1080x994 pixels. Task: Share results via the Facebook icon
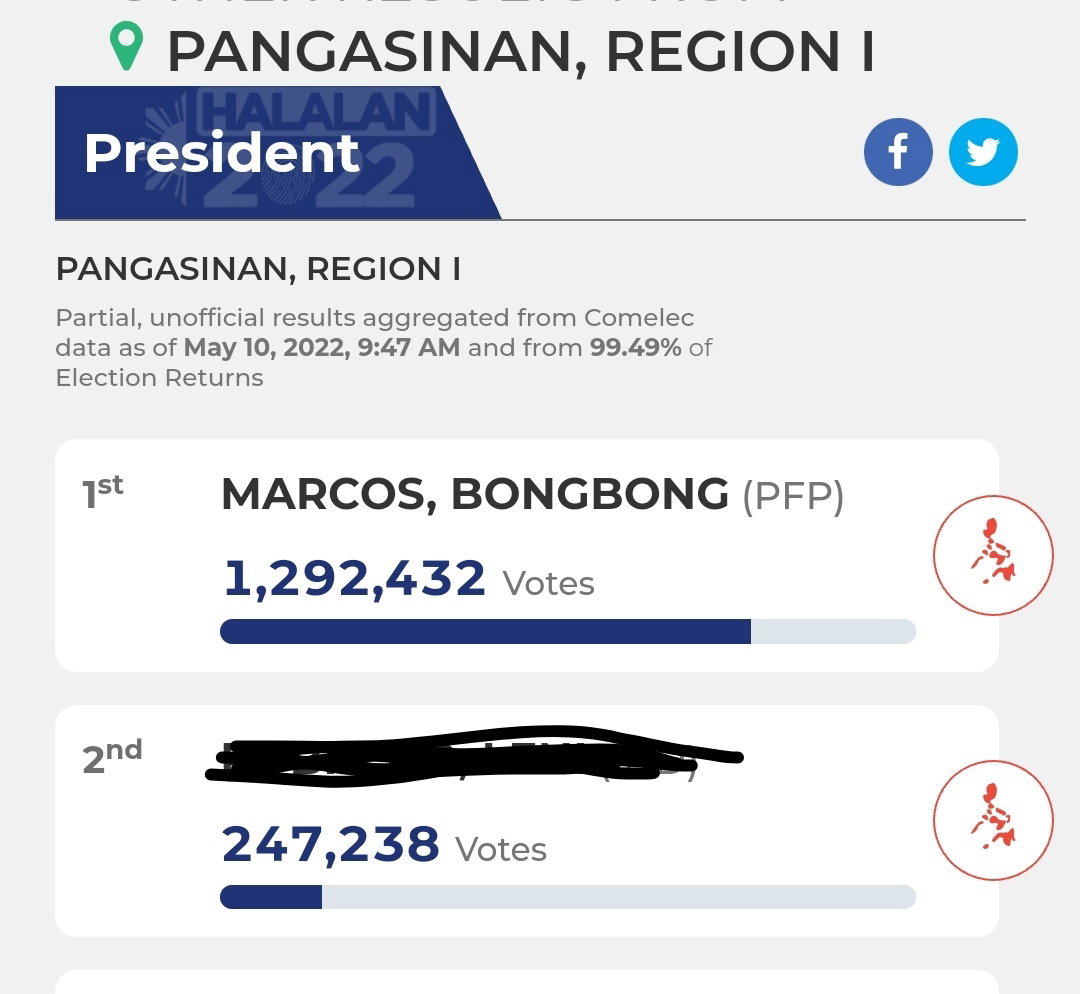coord(898,152)
